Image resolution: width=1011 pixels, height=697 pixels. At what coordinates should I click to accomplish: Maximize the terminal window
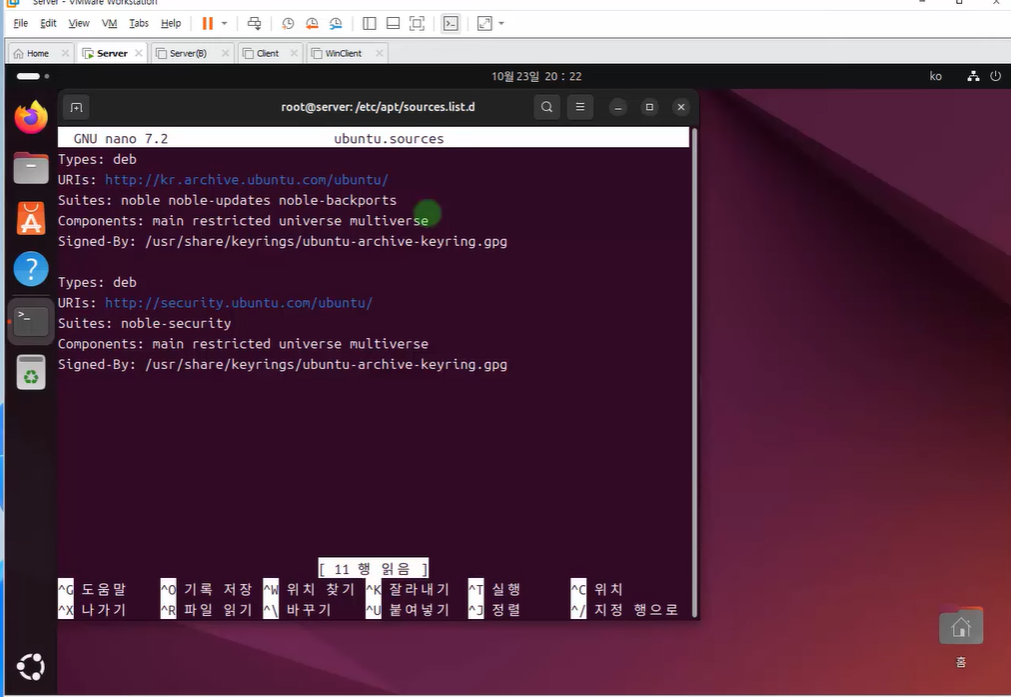(649, 107)
